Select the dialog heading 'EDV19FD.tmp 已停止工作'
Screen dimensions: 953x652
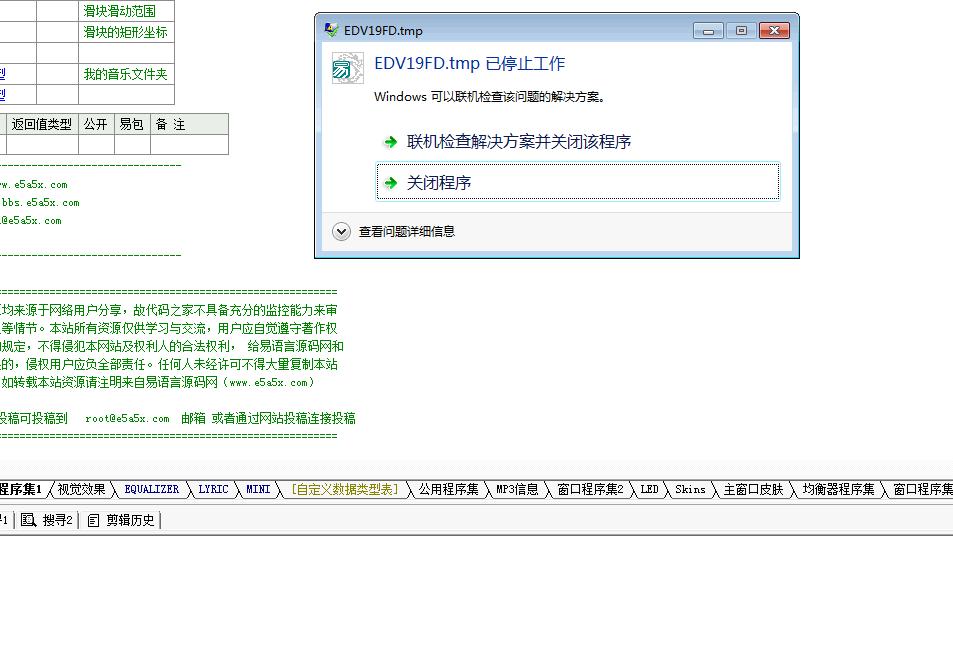469,63
